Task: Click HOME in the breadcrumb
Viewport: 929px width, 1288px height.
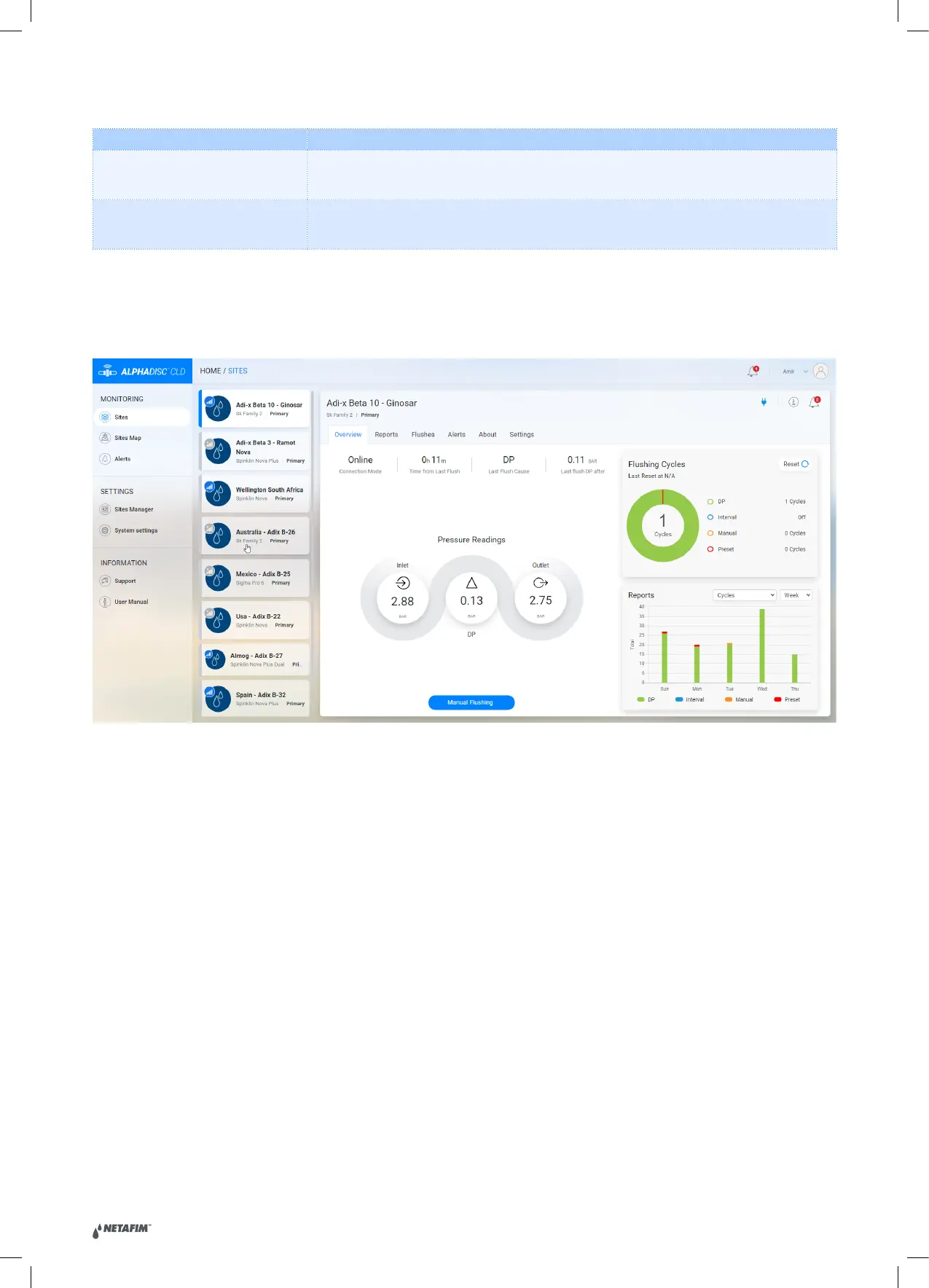Action: tap(211, 371)
